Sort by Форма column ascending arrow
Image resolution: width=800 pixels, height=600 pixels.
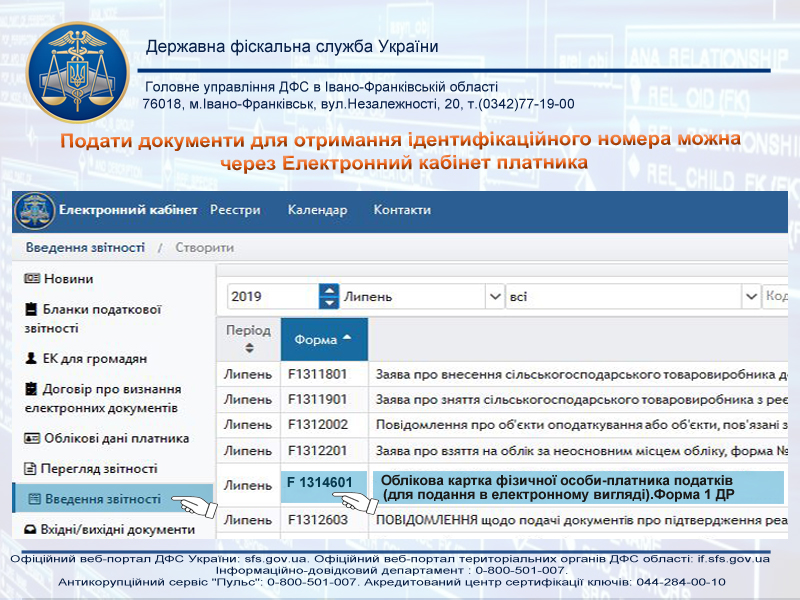pyautogui.click(x=347, y=337)
